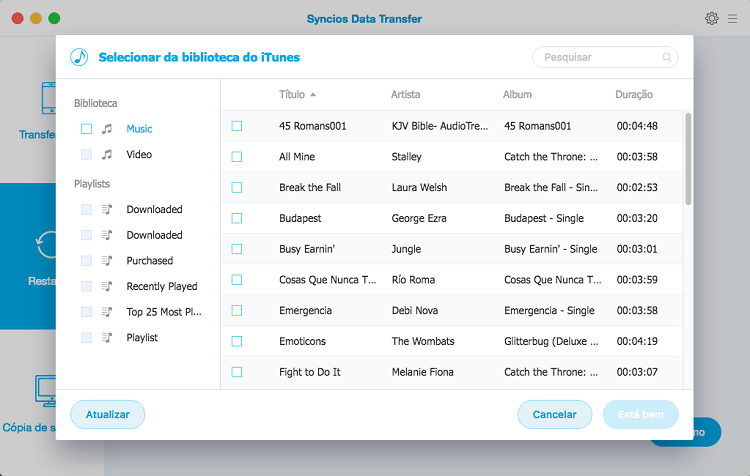Click the Está bem button
Image resolution: width=750 pixels, height=476 pixels.
(x=641, y=414)
